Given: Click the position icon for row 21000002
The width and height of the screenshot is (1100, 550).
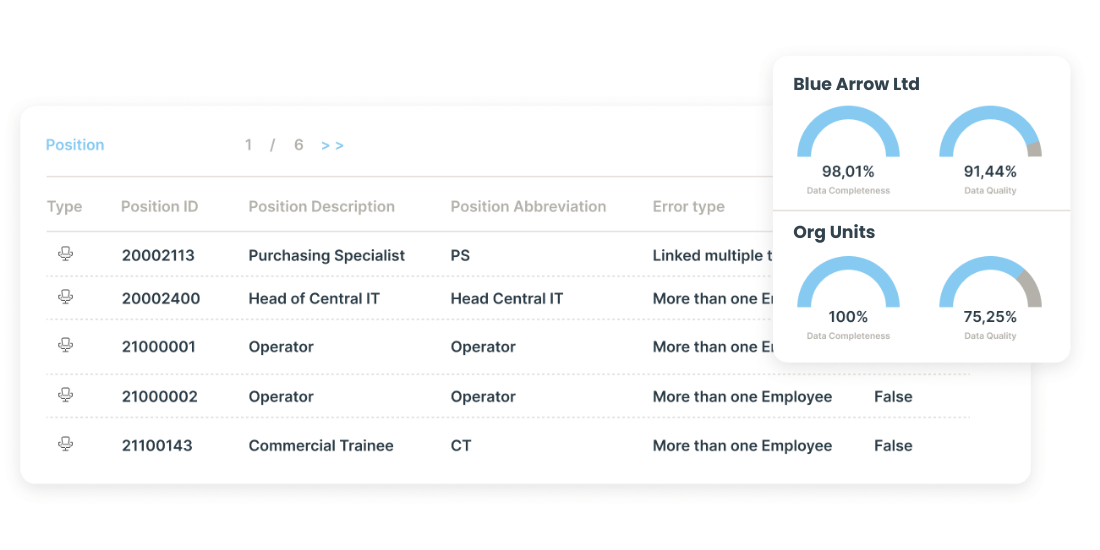Looking at the screenshot, I should (66, 396).
